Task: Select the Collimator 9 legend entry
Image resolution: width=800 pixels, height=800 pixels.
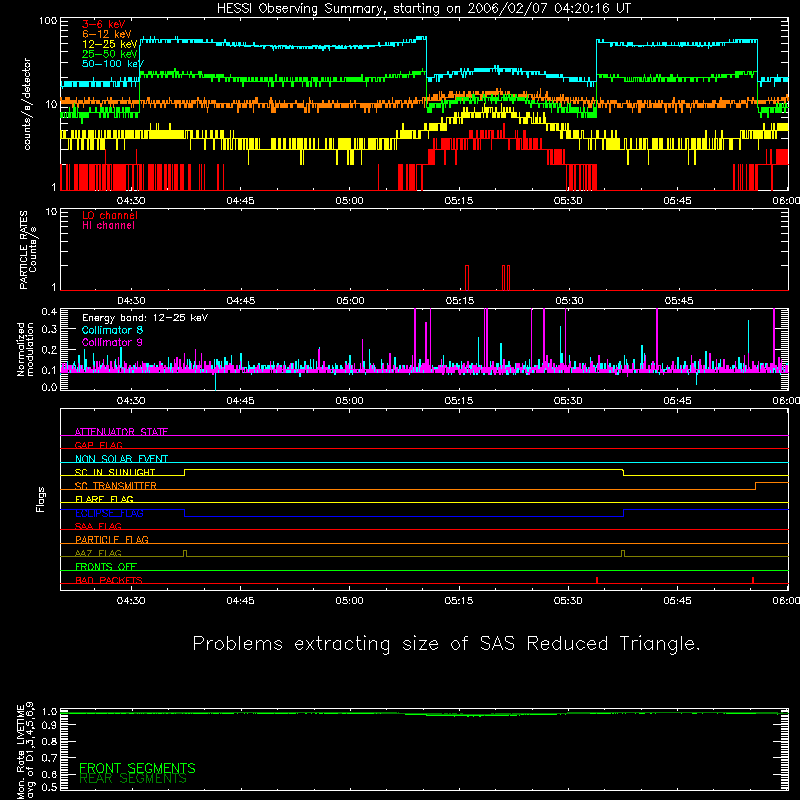Action: (112, 342)
